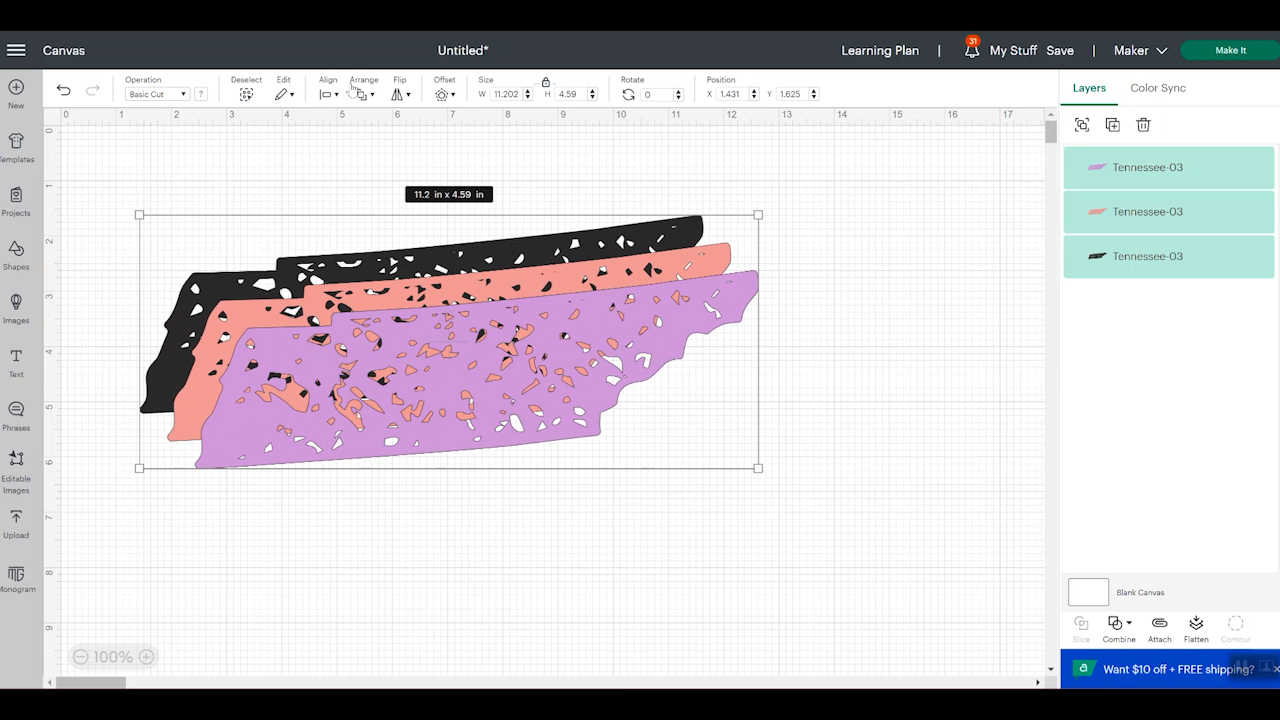Click the Attach button
The width and height of the screenshot is (1280, 720).
click(x=1160, y=629)
